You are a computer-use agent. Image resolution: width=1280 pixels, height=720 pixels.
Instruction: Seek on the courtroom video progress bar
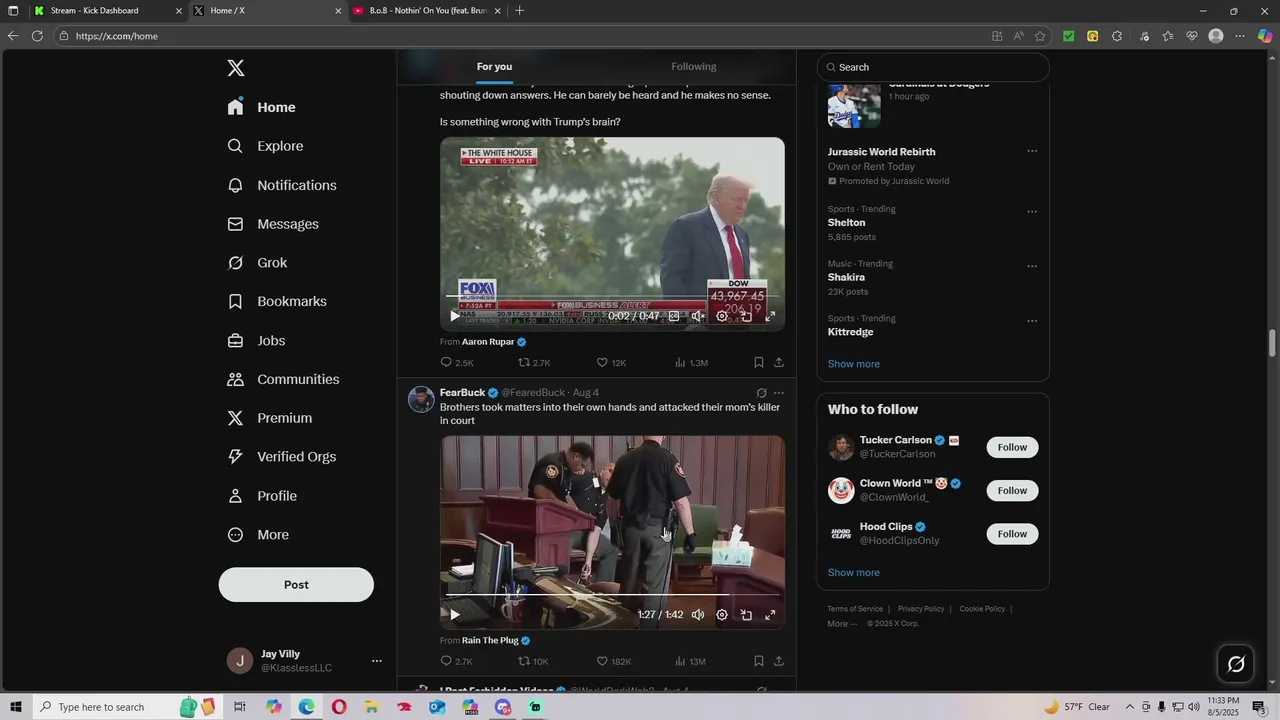pos(612,595)
